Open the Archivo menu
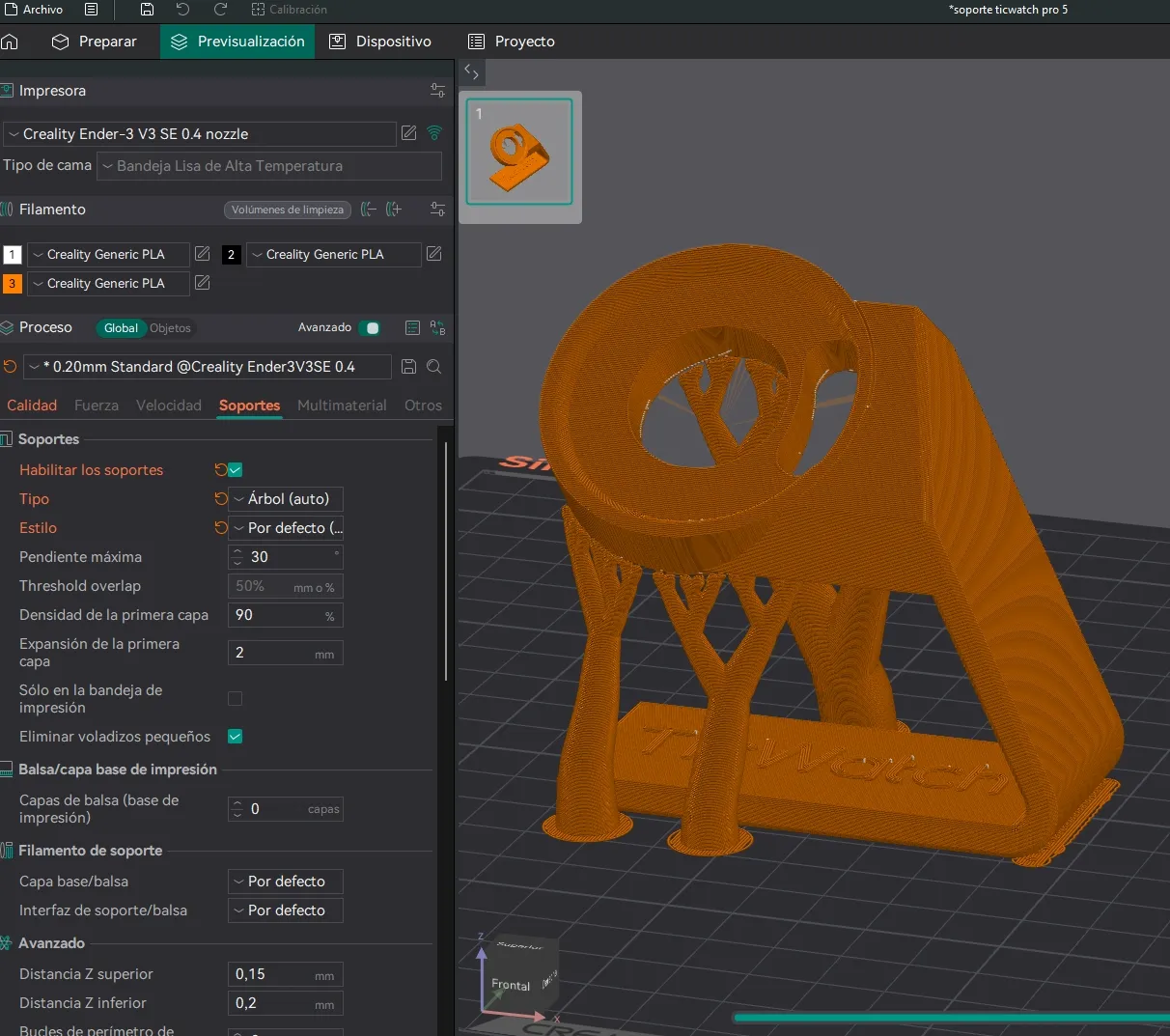The height and width of the screenshot is (1036, 1170). click(34, 10)
